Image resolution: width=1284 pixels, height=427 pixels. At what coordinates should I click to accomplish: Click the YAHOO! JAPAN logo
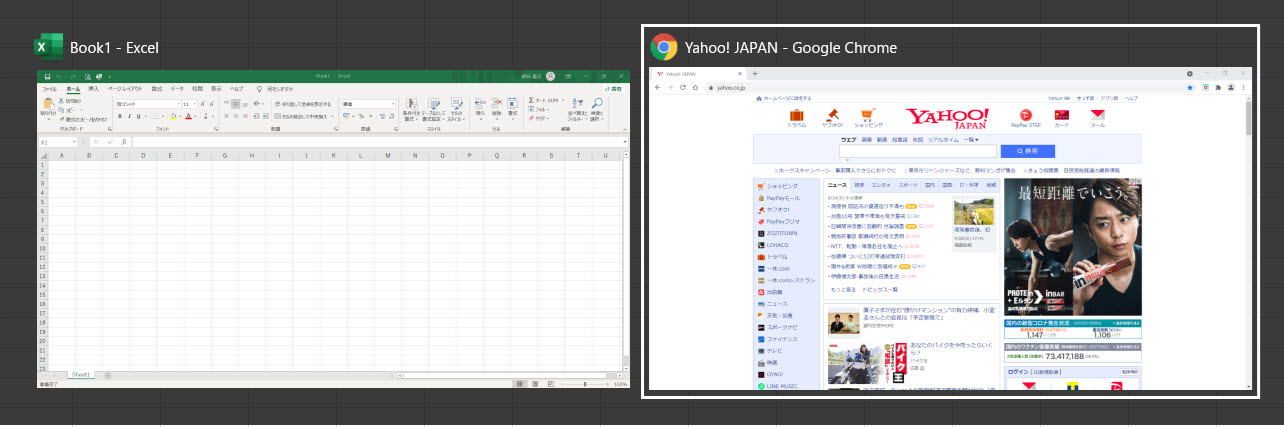pos(947,120)
